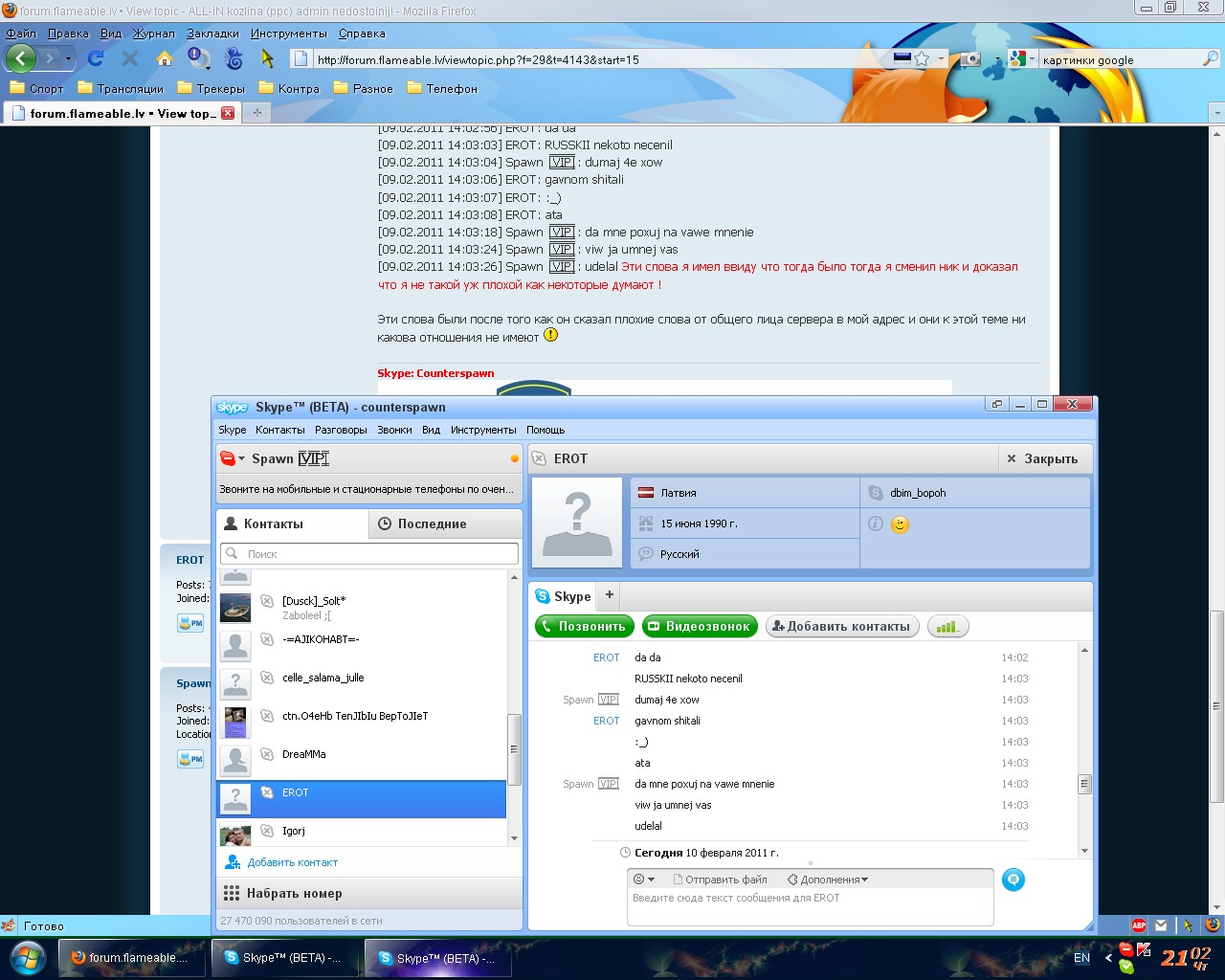Open the Файл menu in Firefox
Screen dimensions: 1225x980
click(21, 33)
